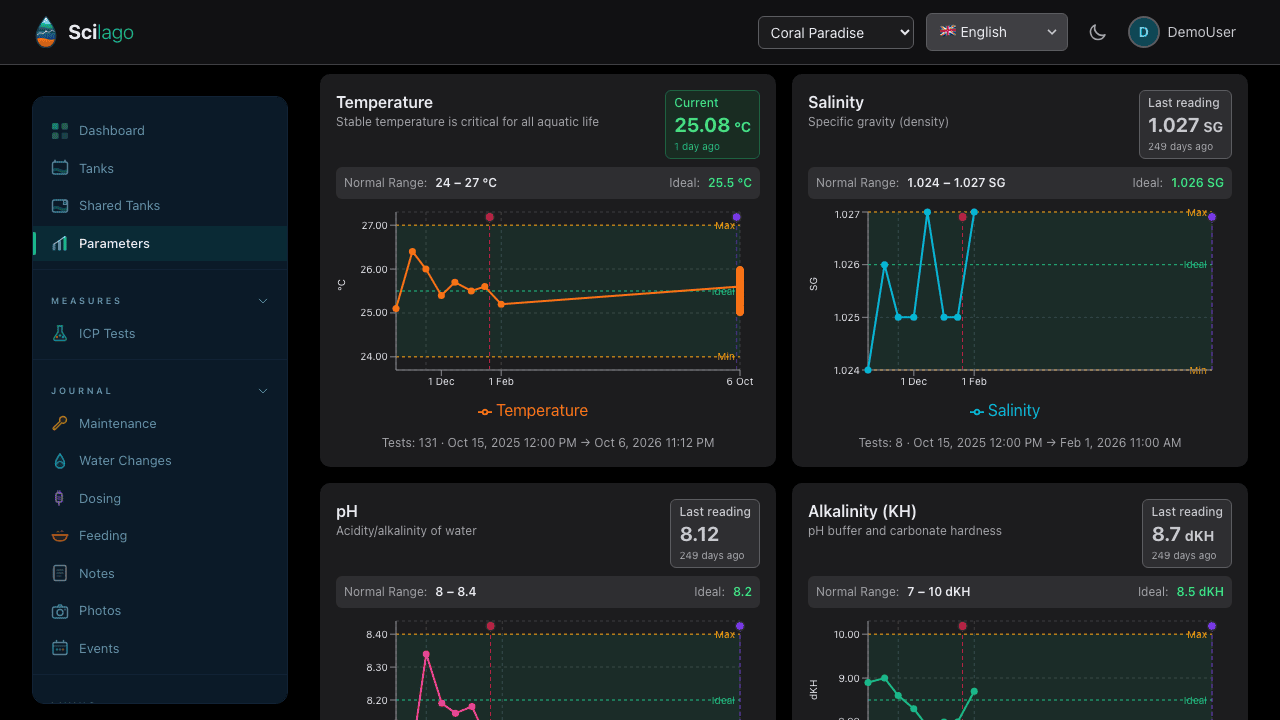This screenshot has height=720, width=1280.
Task: Toggle dark mode moon icon
Action: click(1097, 32)
